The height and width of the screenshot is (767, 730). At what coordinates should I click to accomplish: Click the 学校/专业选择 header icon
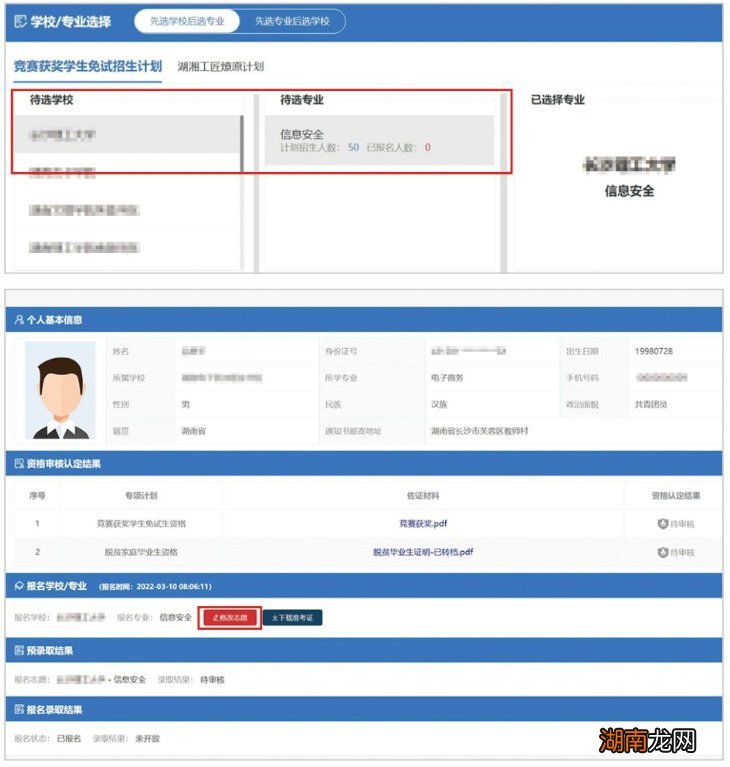click(20, 22)
